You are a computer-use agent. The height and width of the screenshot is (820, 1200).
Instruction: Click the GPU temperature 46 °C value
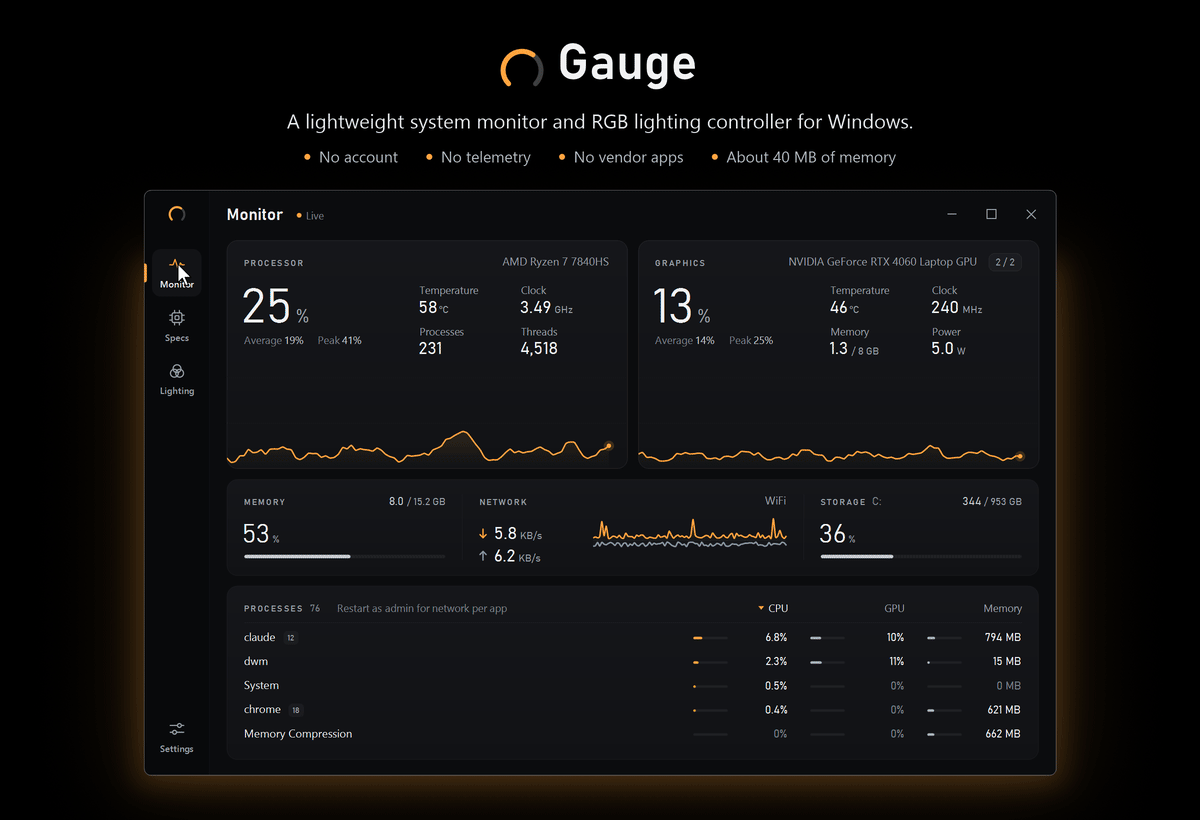tap(845, 308)
